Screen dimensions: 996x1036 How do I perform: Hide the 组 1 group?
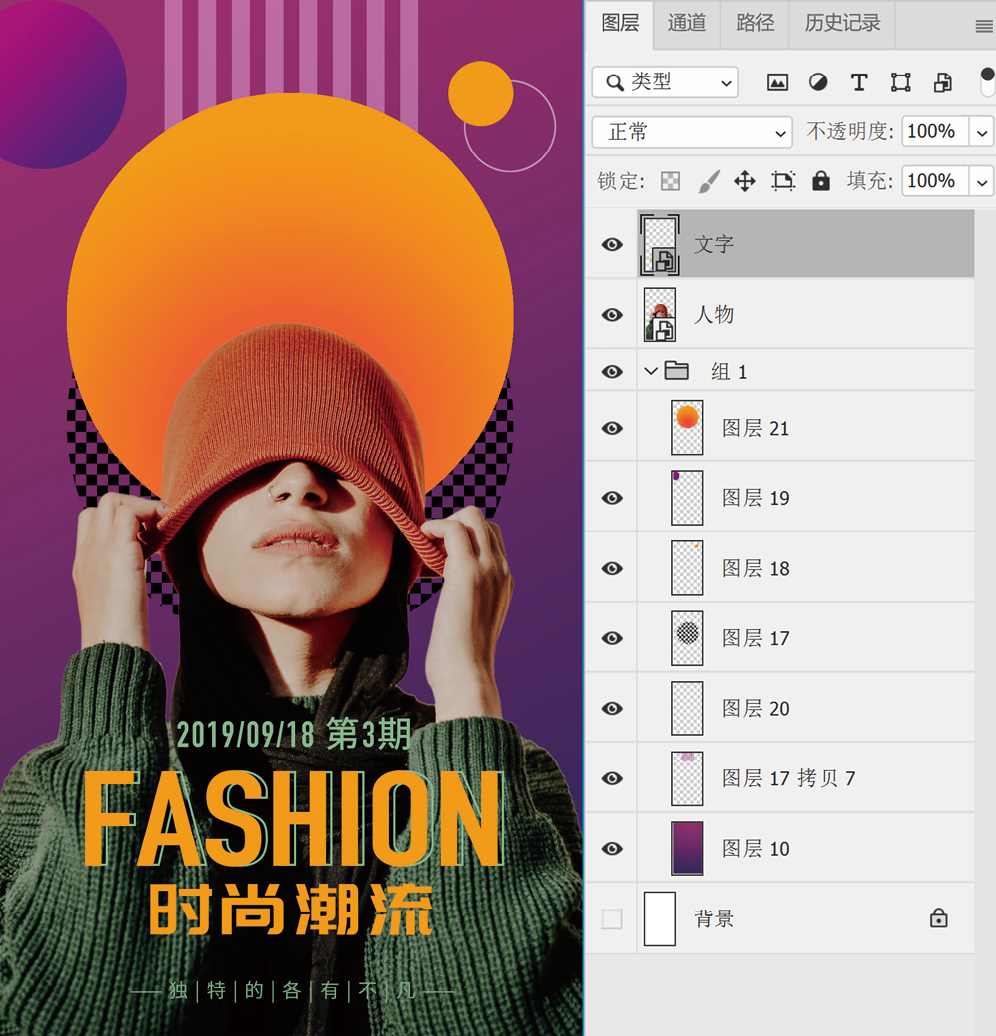click(612, 371)
